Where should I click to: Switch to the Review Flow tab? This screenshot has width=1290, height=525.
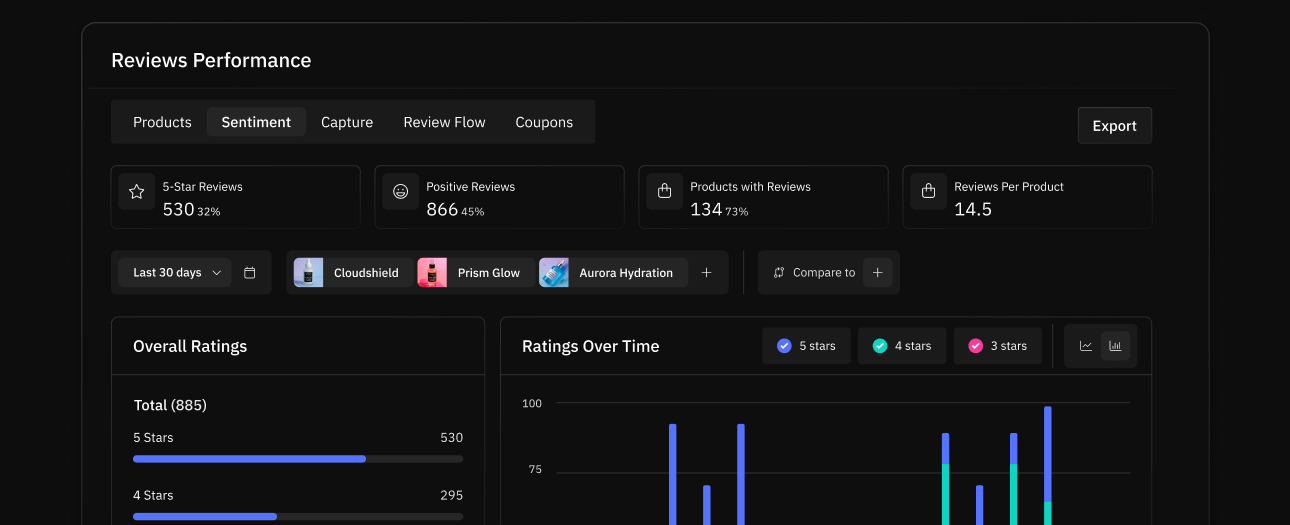[444, 122]
